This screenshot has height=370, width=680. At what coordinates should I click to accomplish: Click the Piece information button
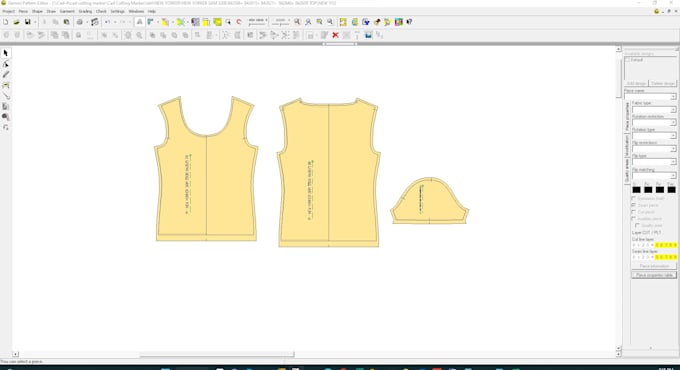654,266
